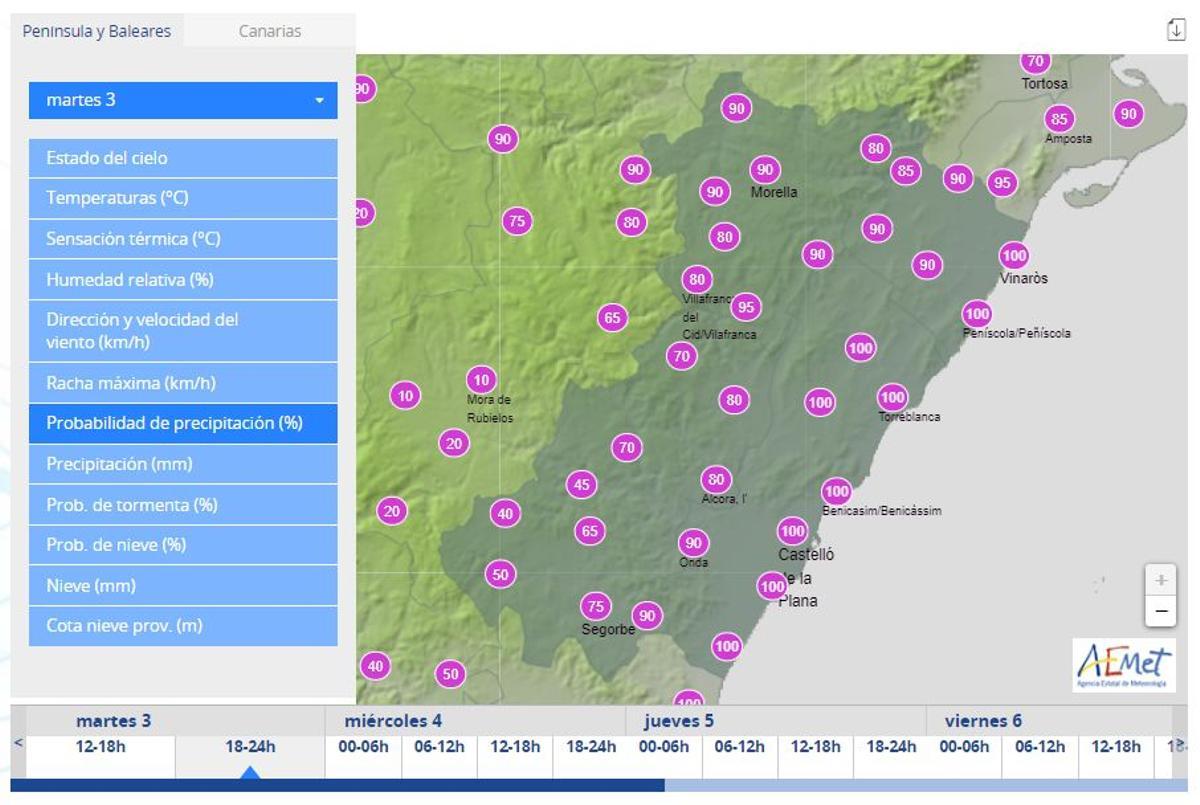Click the map zoom out minus icon

click(1159, 610)
